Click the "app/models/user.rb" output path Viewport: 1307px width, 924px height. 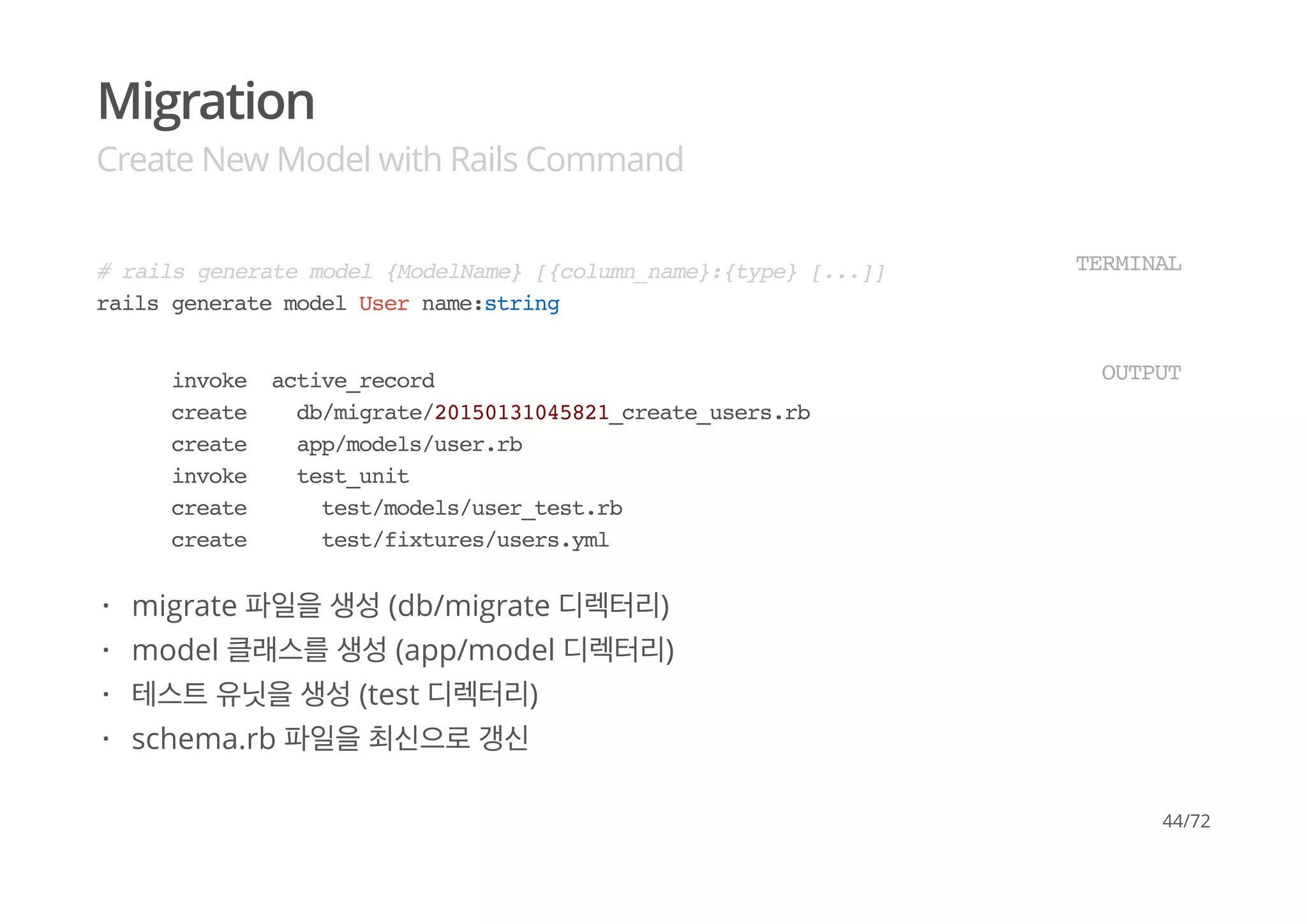(409, 445)
